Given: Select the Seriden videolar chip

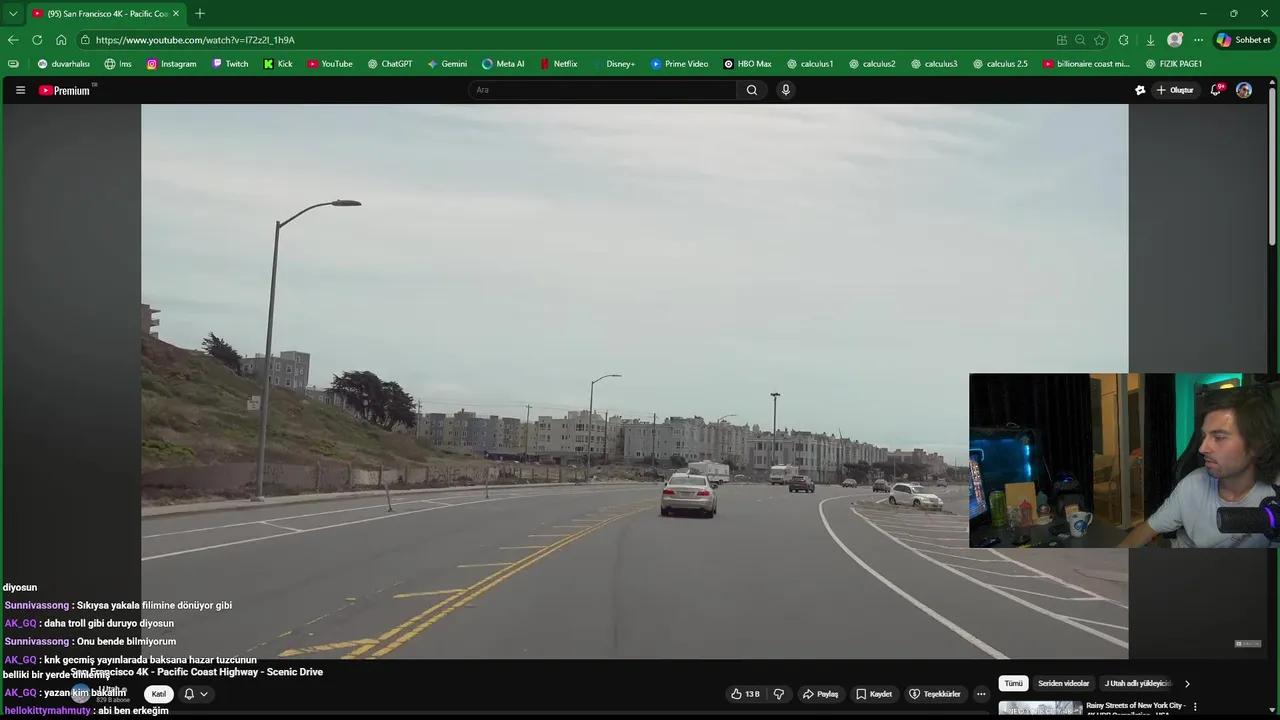Looking at the screenshot, I should (x=1063, y=684).
